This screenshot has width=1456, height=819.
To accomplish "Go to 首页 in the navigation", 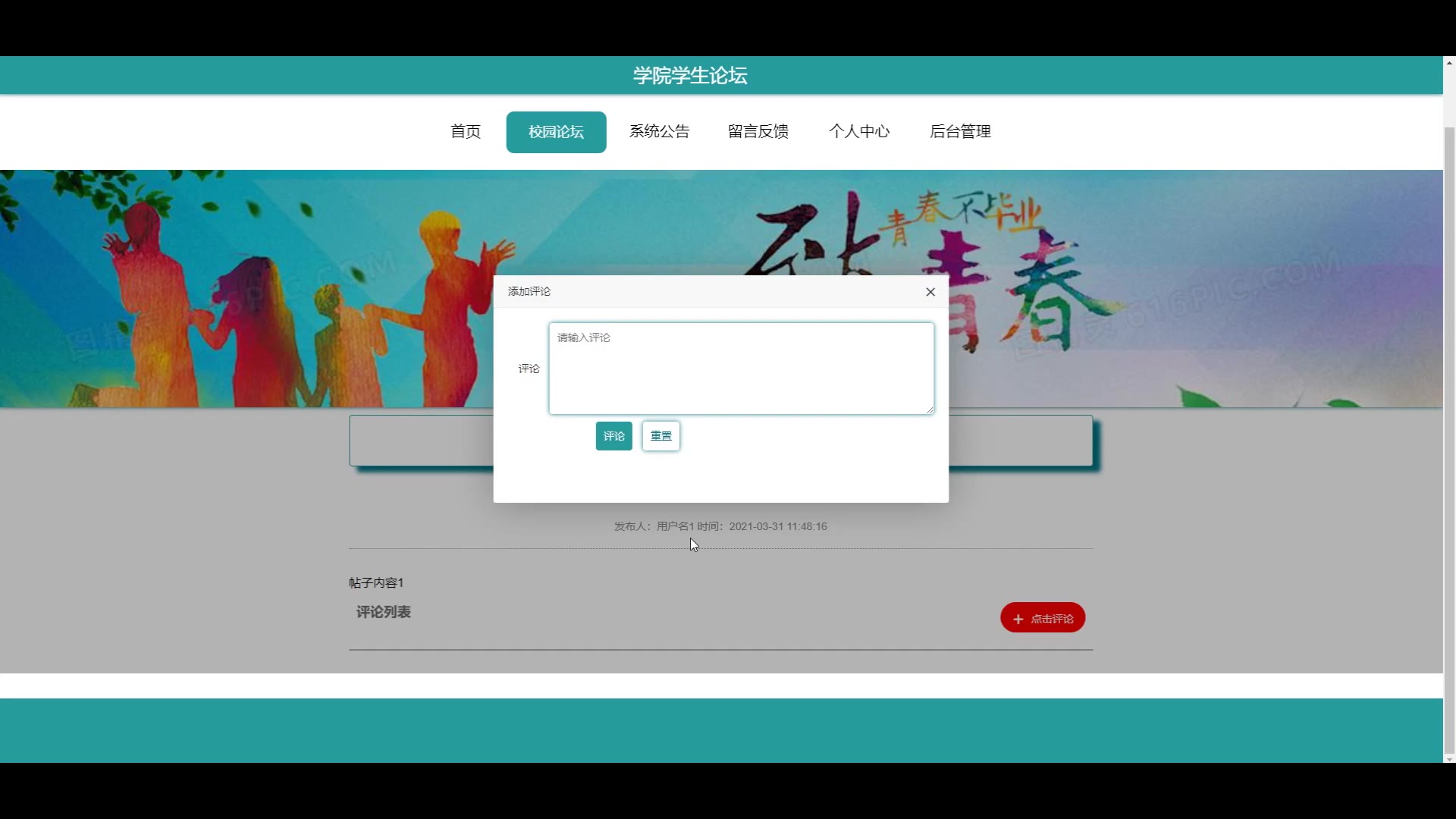I will point(466,132).
